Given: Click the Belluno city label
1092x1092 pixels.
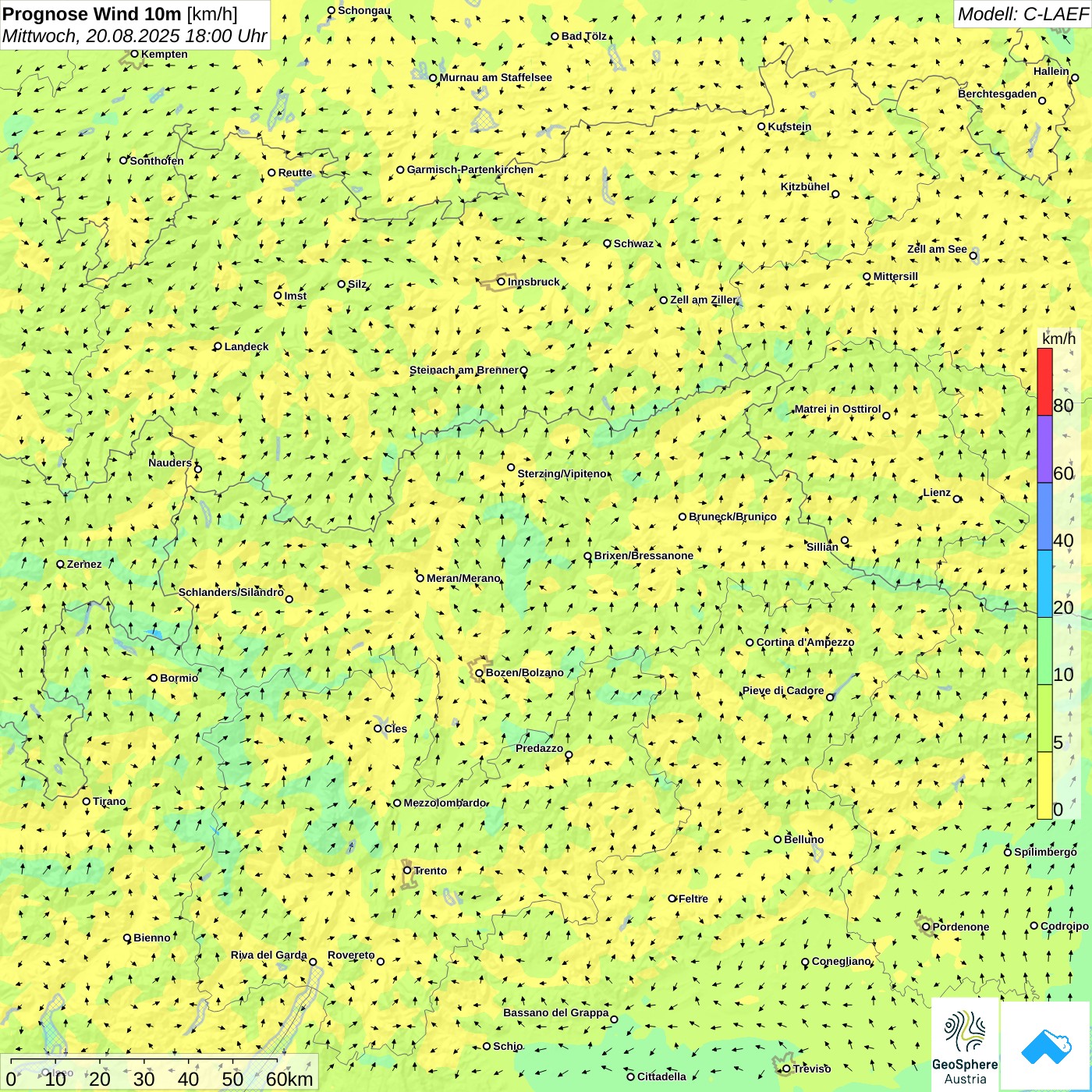Looking at the screenshot, I should [x=803, y=839].
